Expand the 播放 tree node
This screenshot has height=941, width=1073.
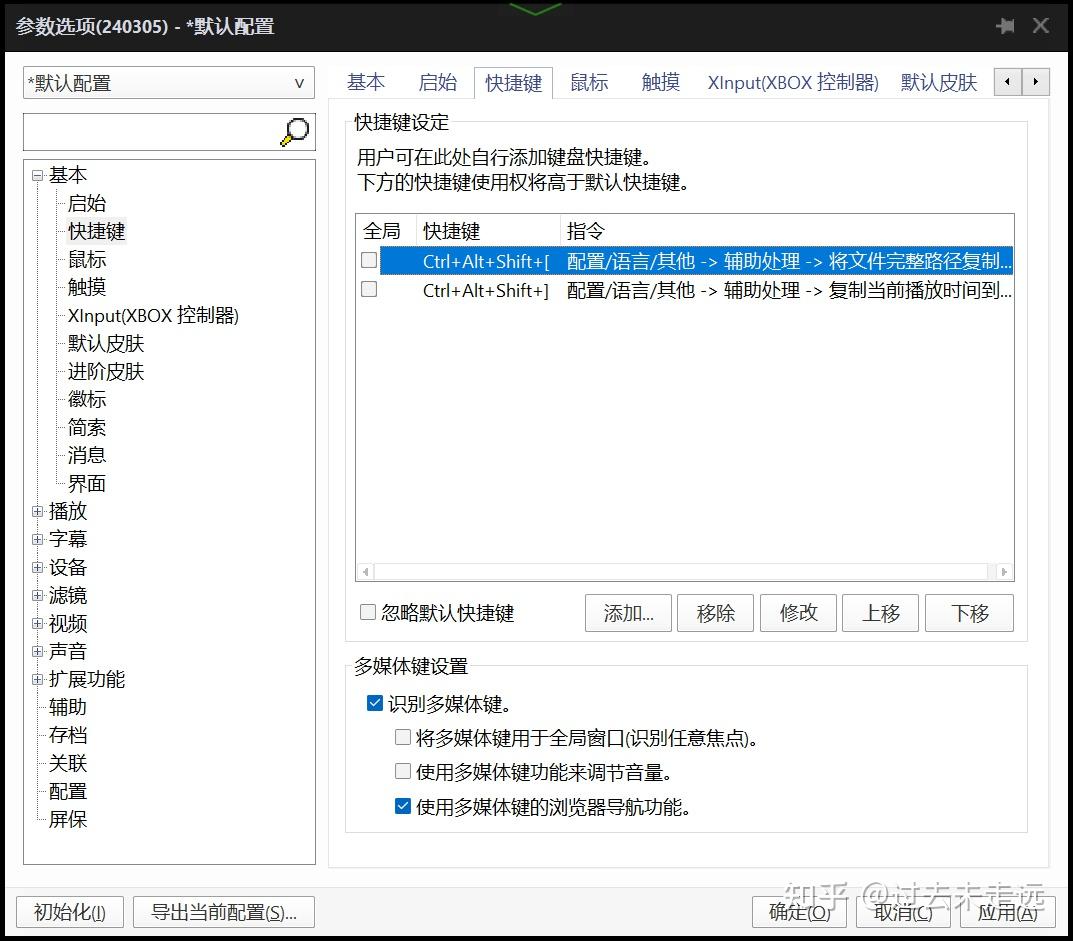pos(37,511)
